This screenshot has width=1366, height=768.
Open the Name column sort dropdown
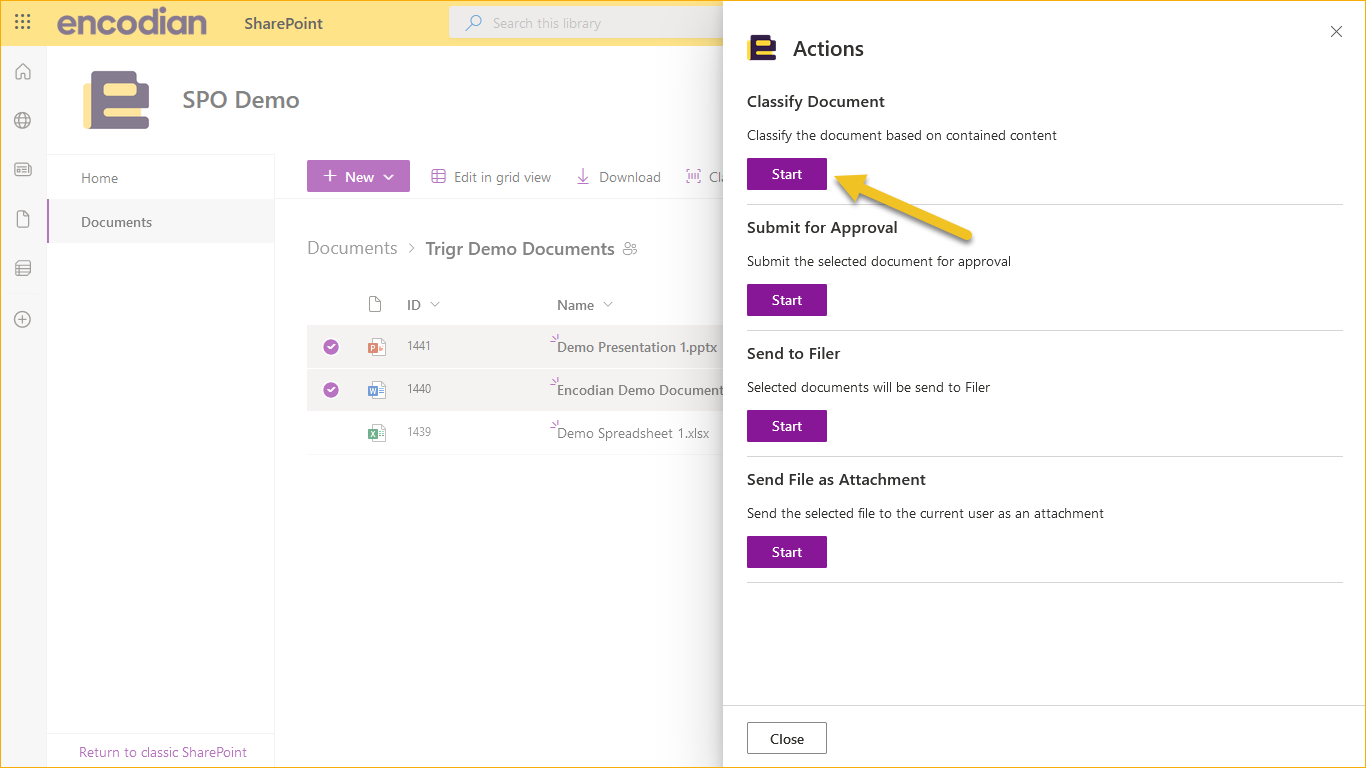[607, 305]
